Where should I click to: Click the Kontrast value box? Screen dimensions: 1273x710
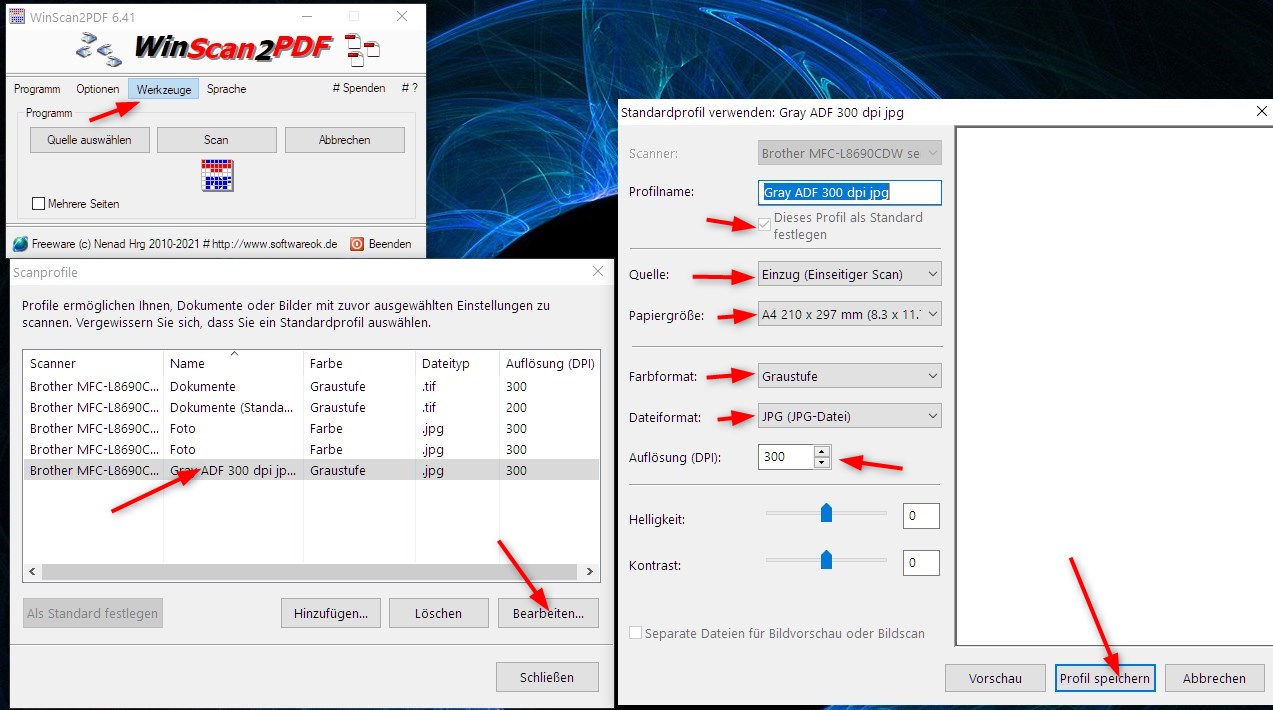[x=921, y=563]
